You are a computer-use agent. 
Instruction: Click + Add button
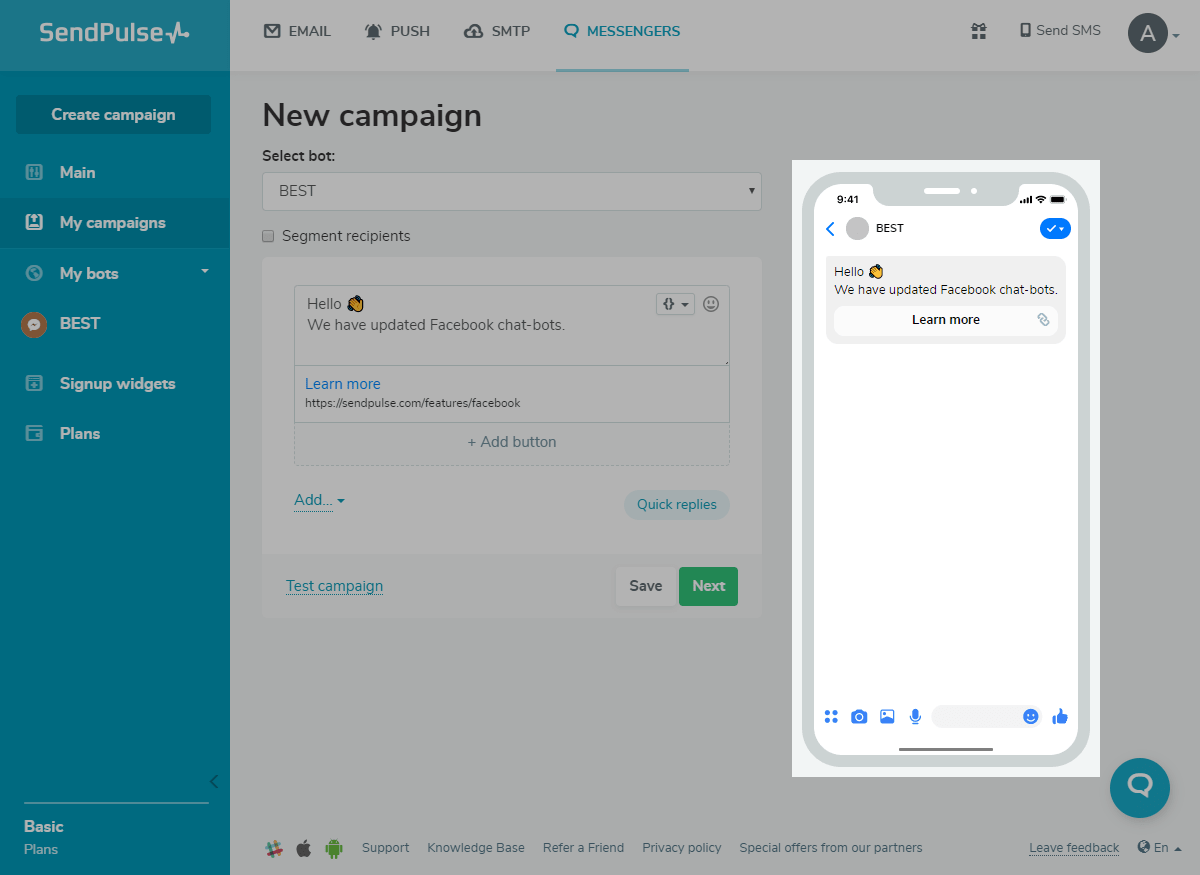point(512,442)
